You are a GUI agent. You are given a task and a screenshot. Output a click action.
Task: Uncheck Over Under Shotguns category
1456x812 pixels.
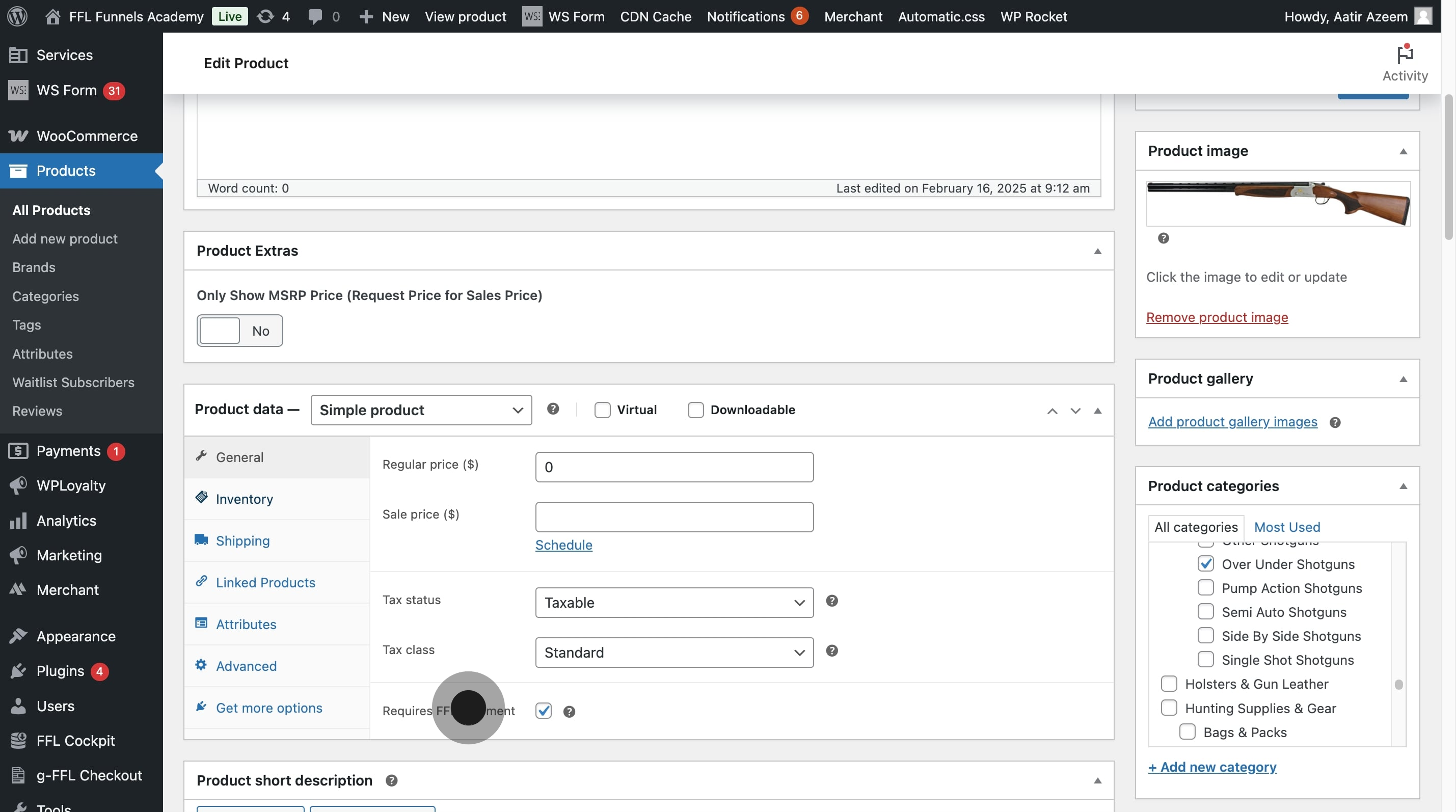tap(1205, 563)
